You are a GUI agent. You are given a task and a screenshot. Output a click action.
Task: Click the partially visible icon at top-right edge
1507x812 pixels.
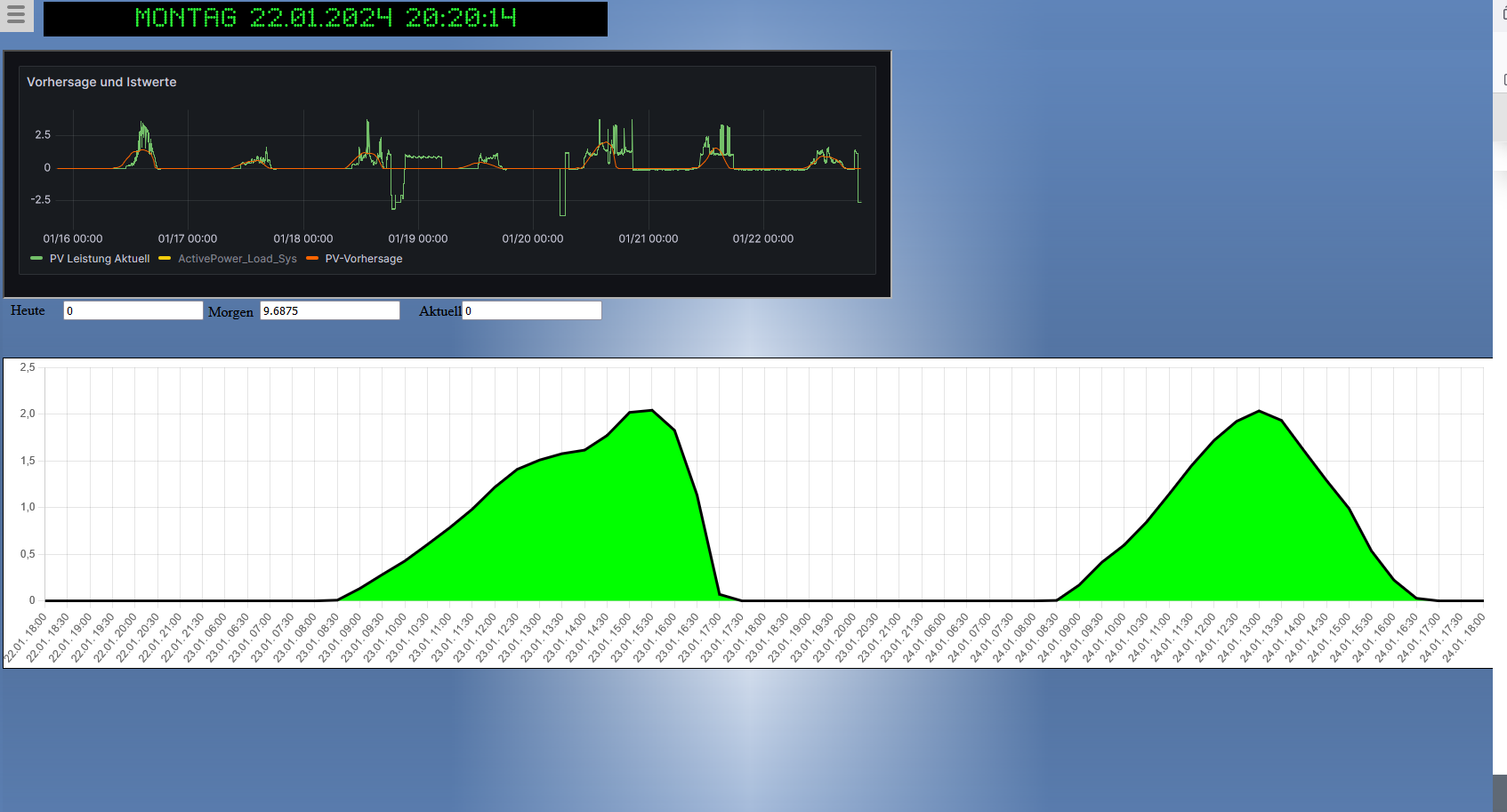point(1503,14)
